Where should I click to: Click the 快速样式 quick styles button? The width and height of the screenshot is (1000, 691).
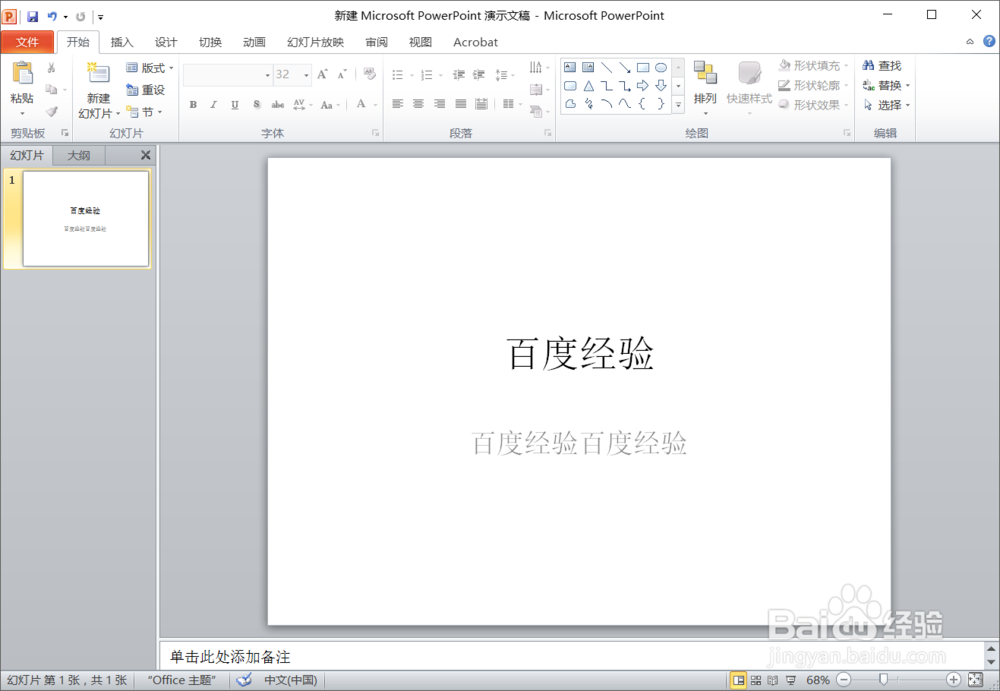point(749,88)
